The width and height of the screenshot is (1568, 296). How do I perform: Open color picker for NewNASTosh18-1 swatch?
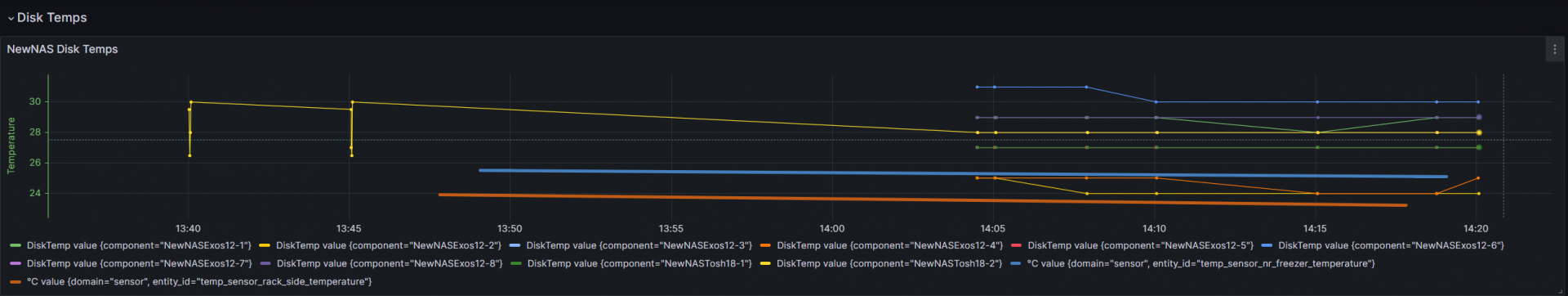pos(515,263)
